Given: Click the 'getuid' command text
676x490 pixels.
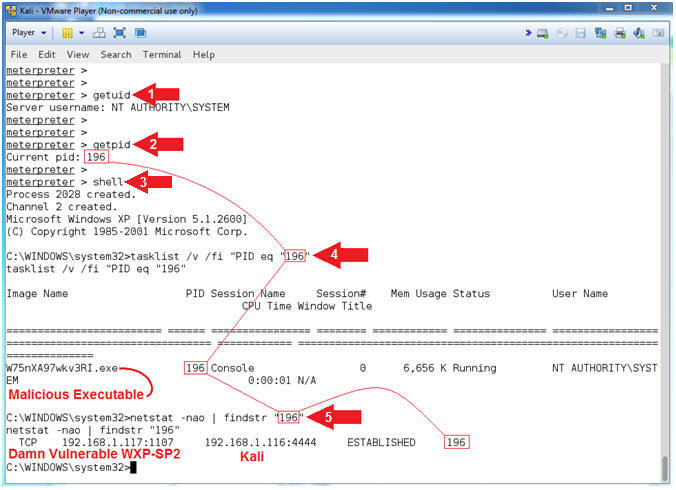Looking at the screenshot, I should click(112, 95).
